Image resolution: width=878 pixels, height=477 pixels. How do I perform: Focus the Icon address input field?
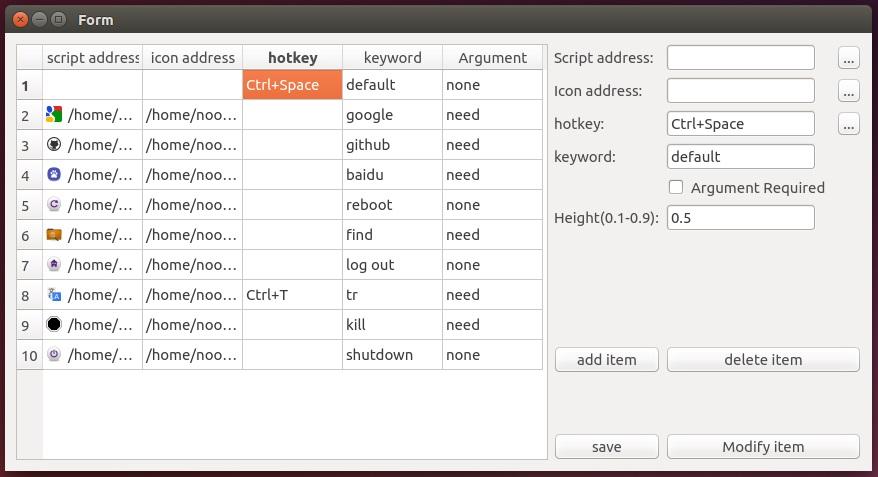point(741,91)
